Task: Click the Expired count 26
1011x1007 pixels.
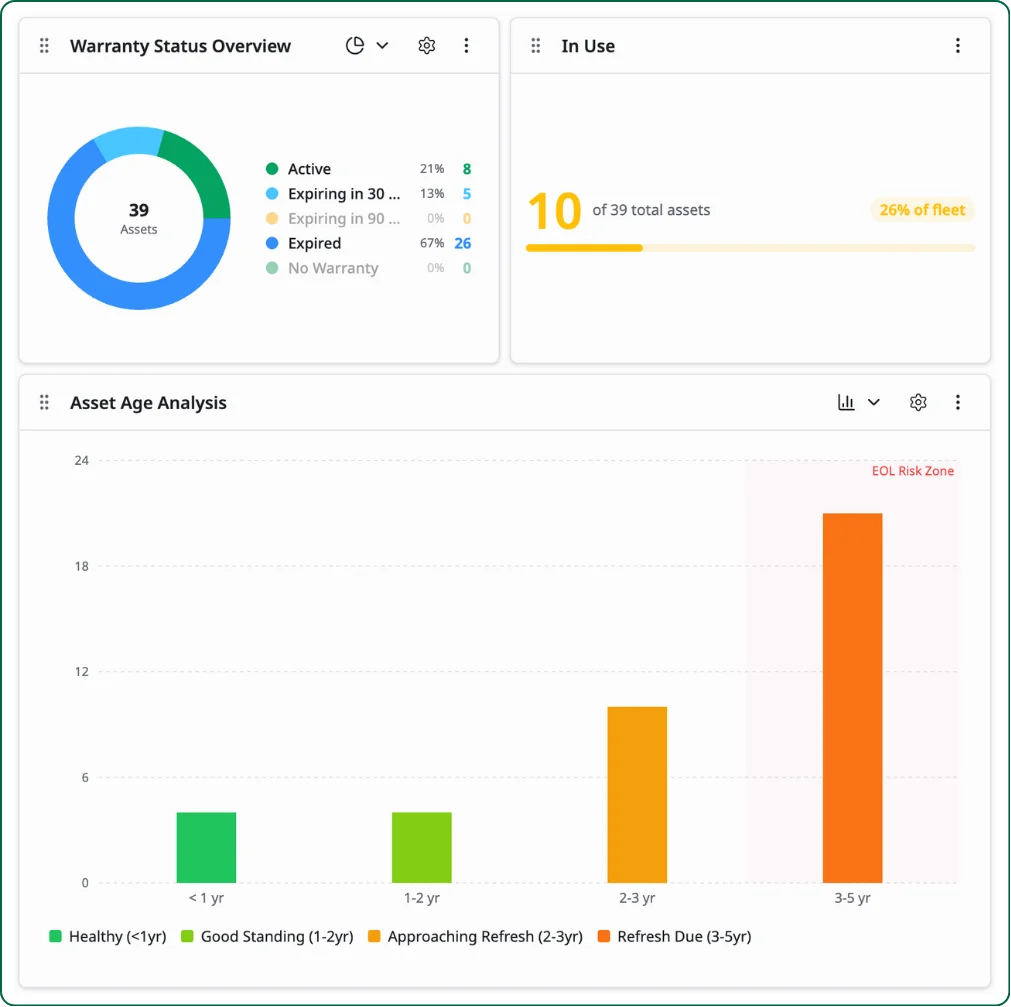Action: 462,243
